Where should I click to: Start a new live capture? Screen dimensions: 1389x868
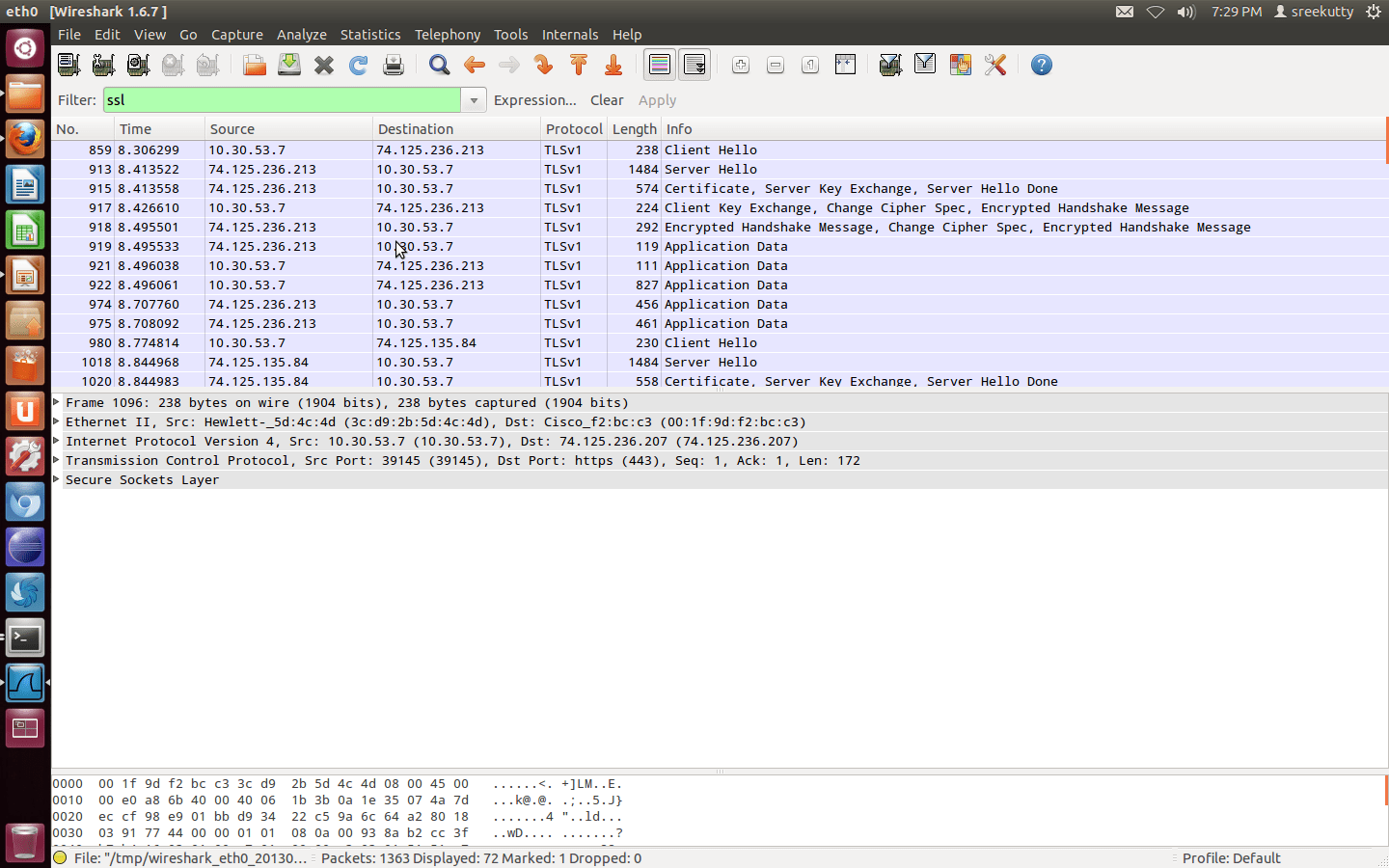tap(138, 65)
